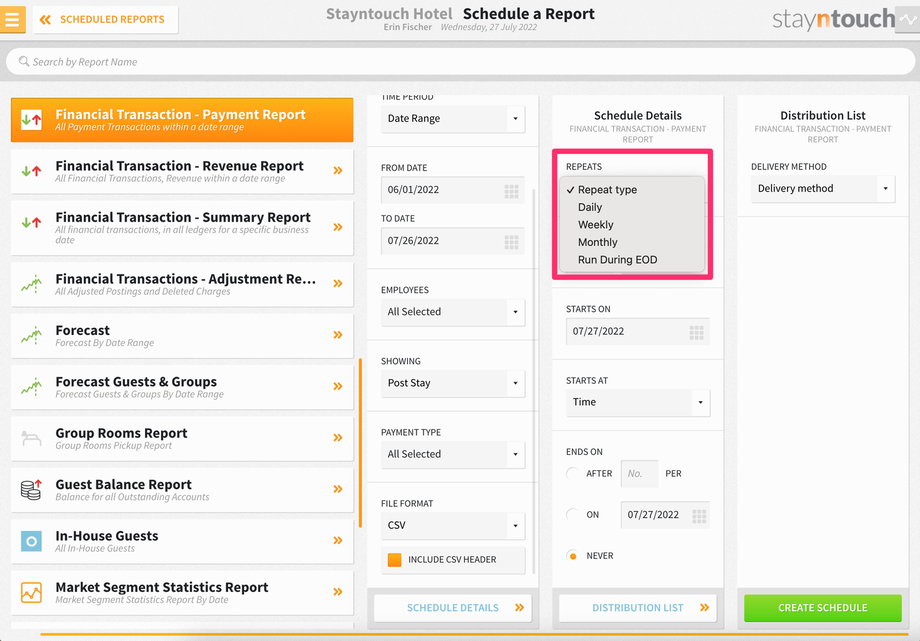Image resolution: width=920 pixels, height=641 pixels.
Task: Open the Ends On calendar icon
Action: (x=699, y=516)
